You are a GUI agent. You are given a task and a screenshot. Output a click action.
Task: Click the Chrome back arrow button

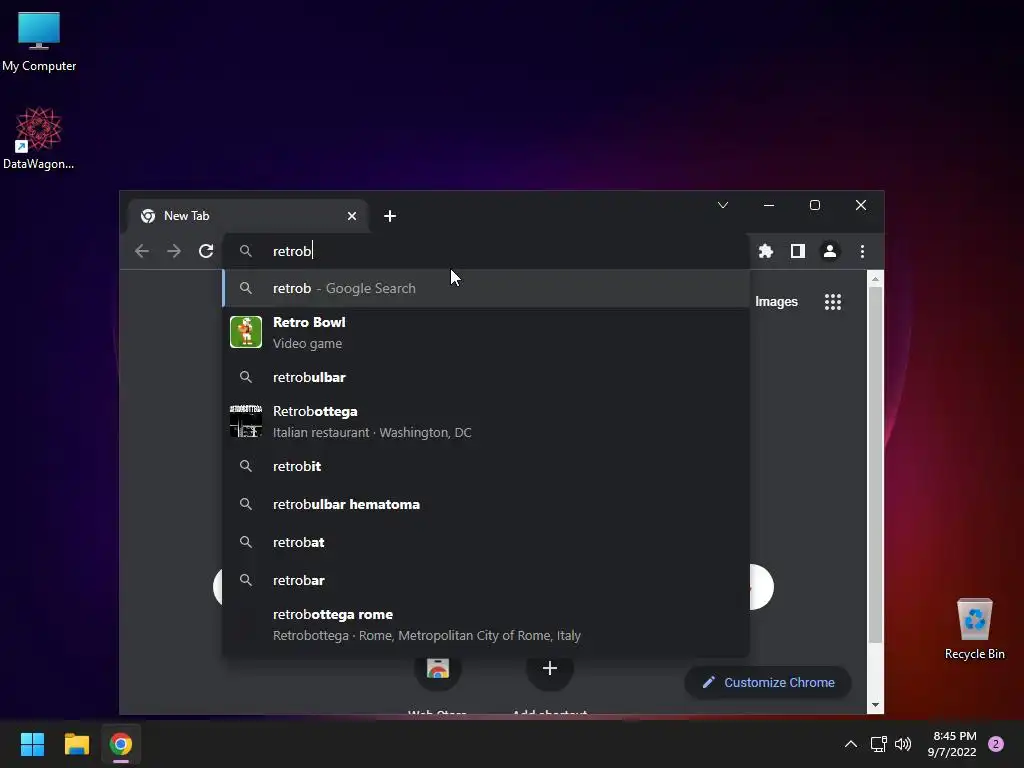point(142,251)
